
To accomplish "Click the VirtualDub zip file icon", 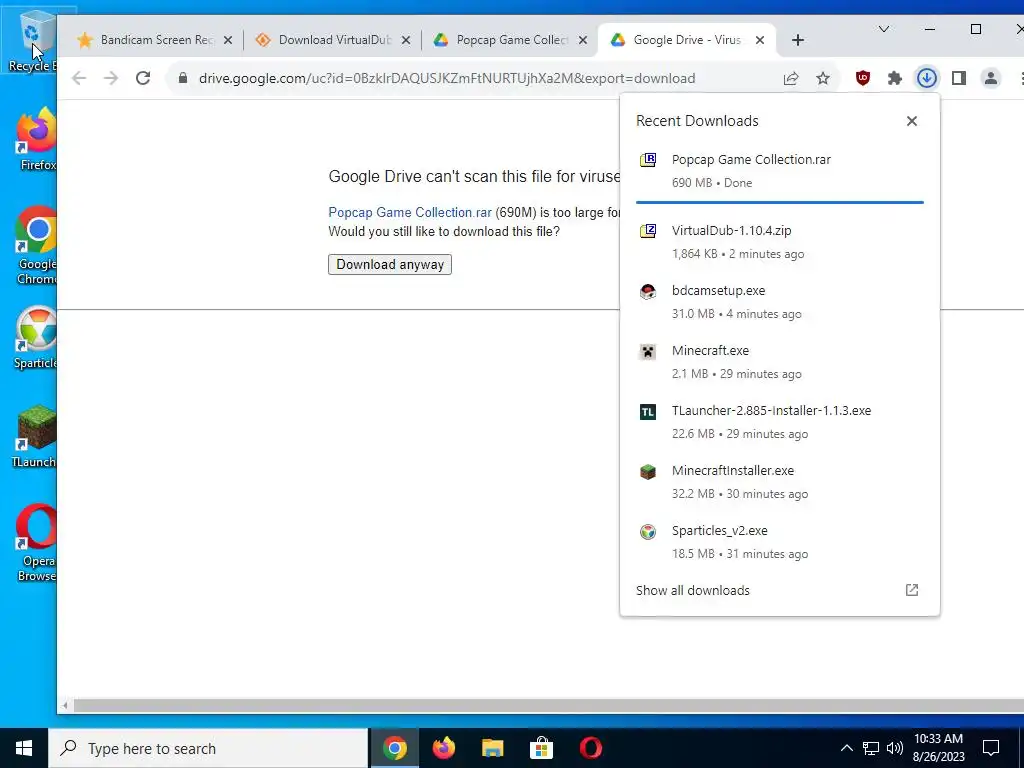I will tap(648, 231).
